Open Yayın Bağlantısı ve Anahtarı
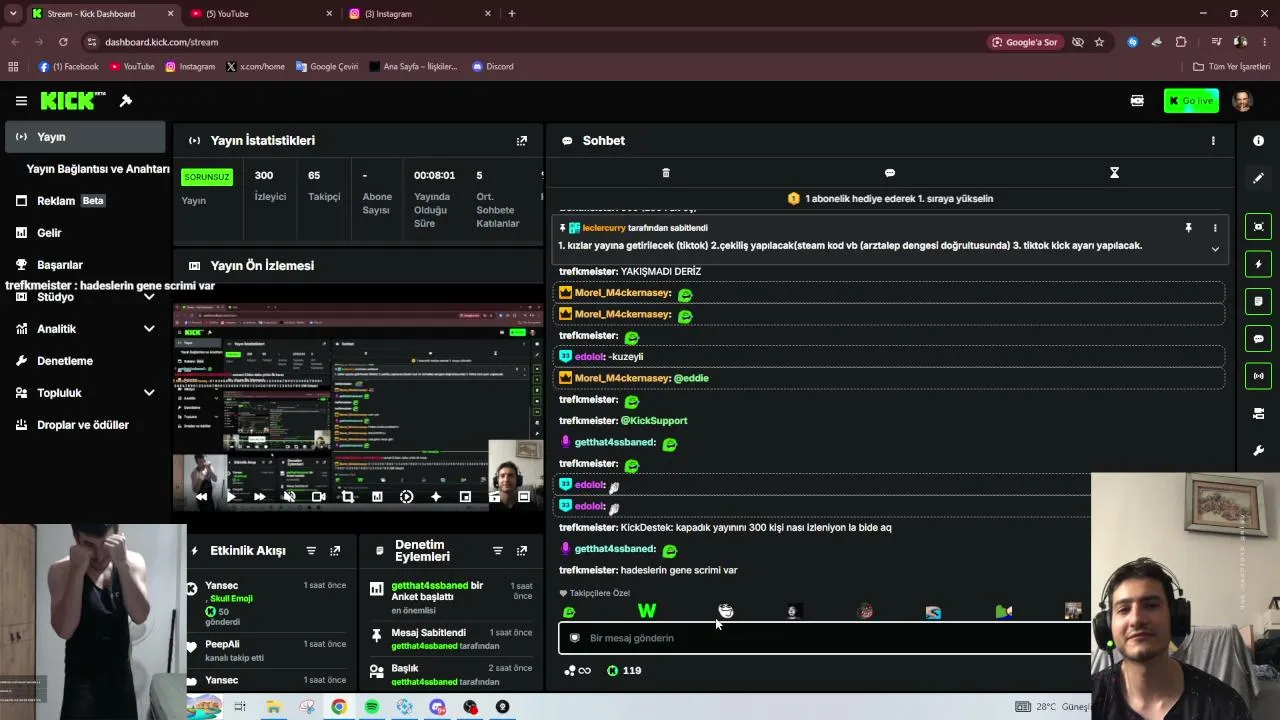Image resolution: width=1280 pixels, height=720 pixels. (98, 169)
